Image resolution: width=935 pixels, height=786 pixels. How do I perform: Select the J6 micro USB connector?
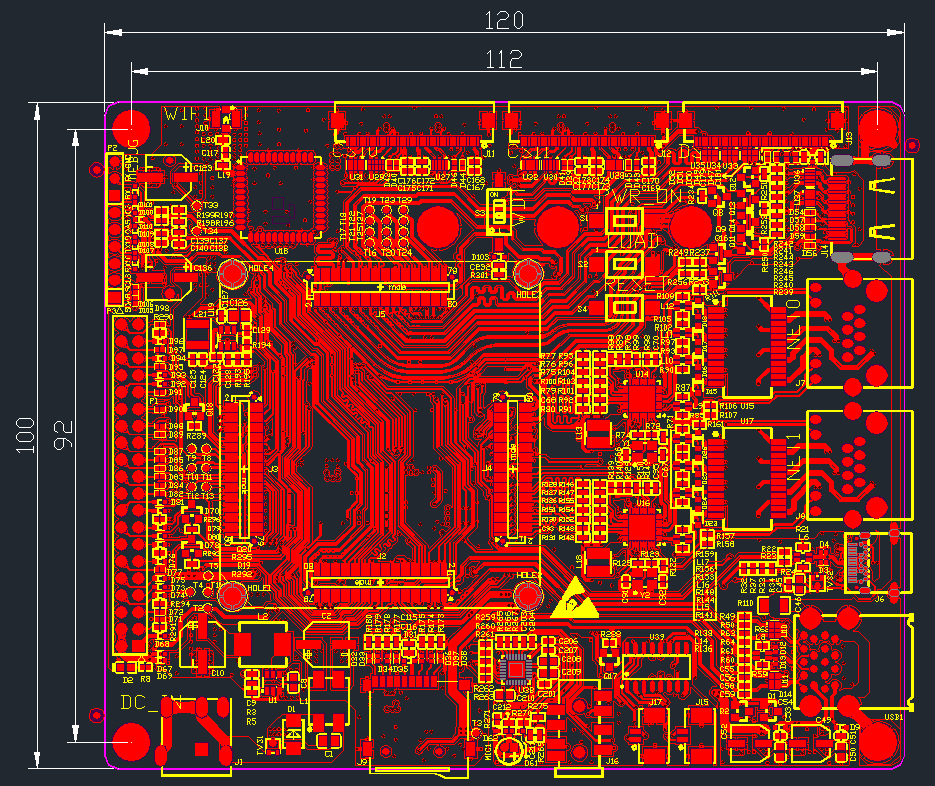point(877,562)
